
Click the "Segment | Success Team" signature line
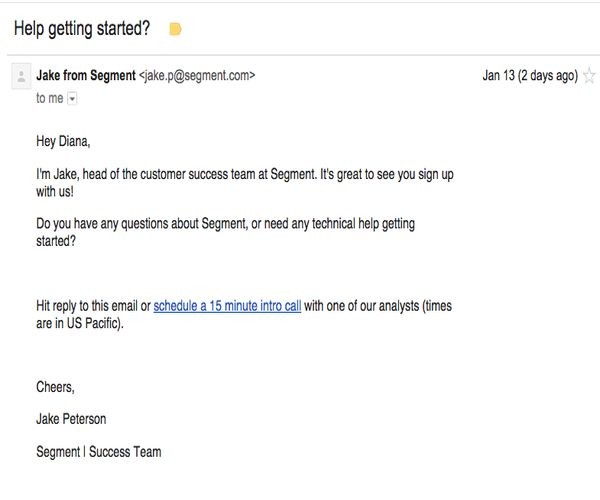point(99,452)
